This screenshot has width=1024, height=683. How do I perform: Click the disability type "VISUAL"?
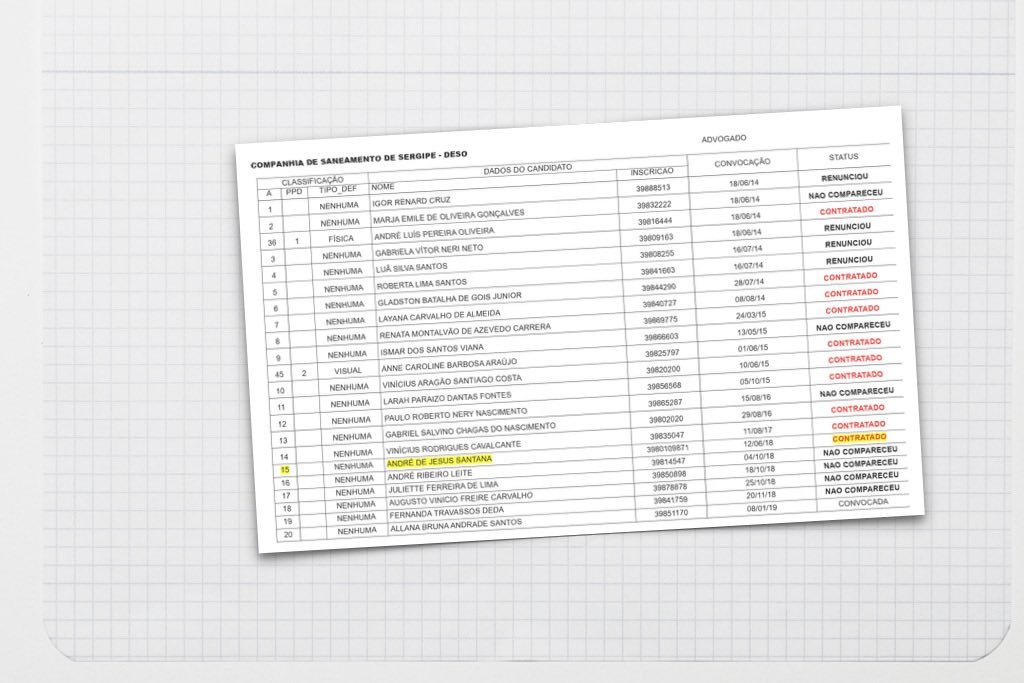pos(348,371)
